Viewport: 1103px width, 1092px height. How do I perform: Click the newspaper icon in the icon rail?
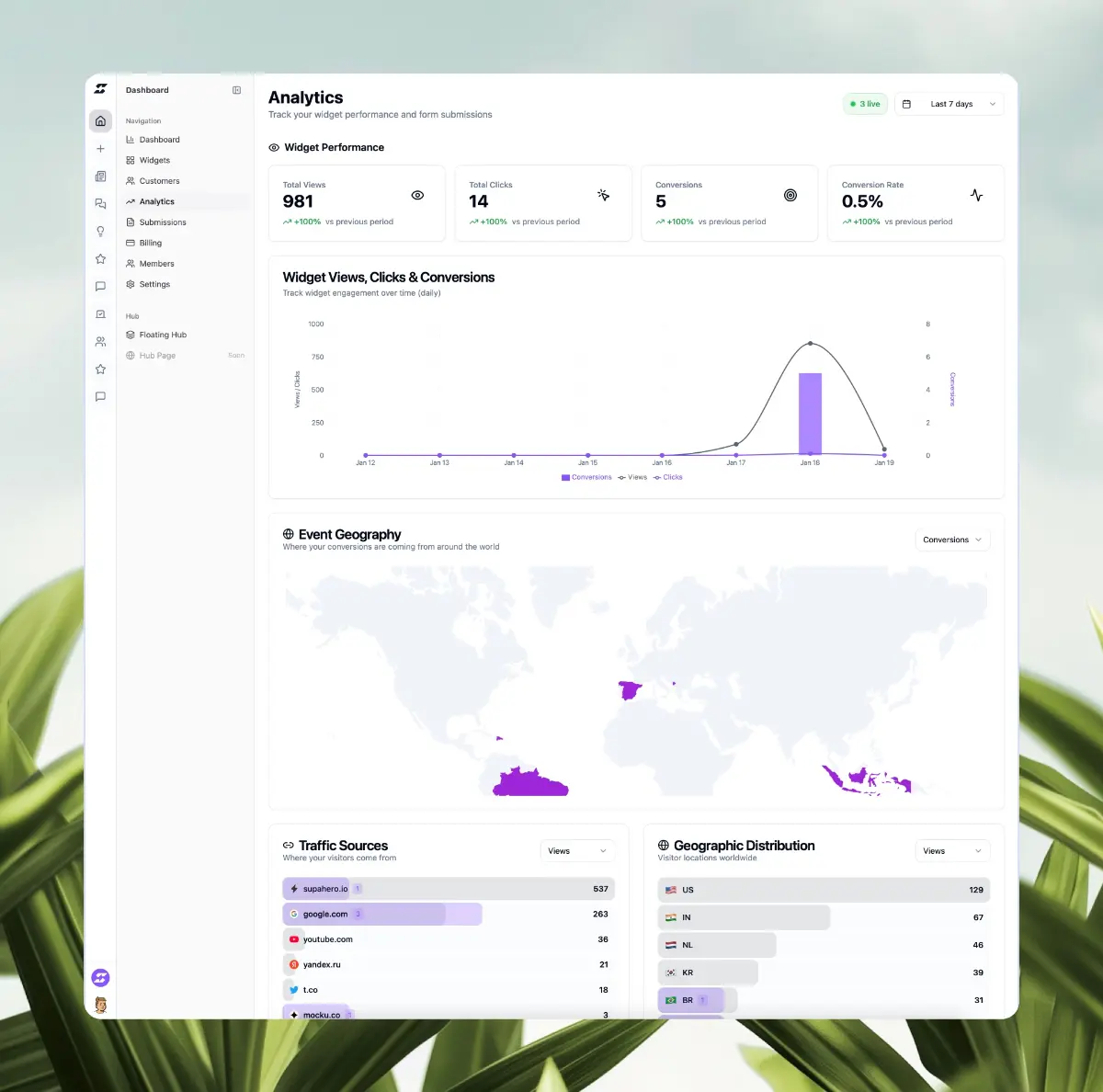click(100, 176)
